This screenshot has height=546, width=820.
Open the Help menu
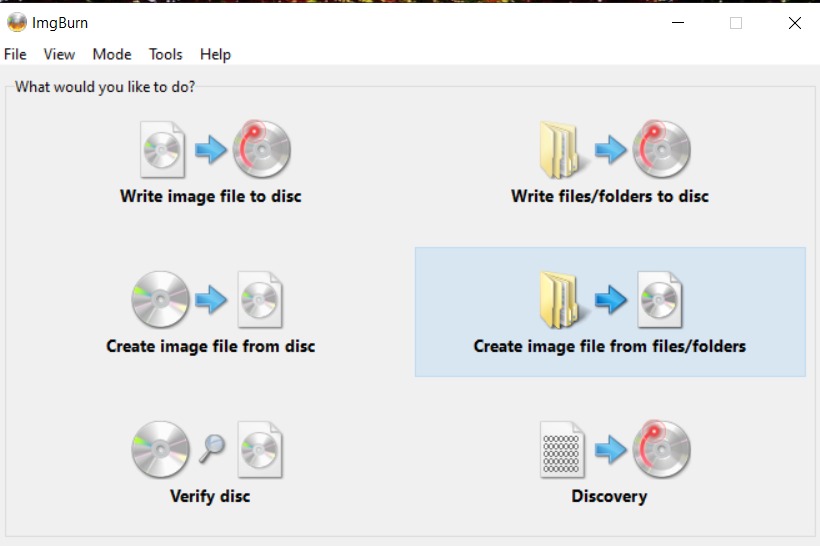click(215, 54)
